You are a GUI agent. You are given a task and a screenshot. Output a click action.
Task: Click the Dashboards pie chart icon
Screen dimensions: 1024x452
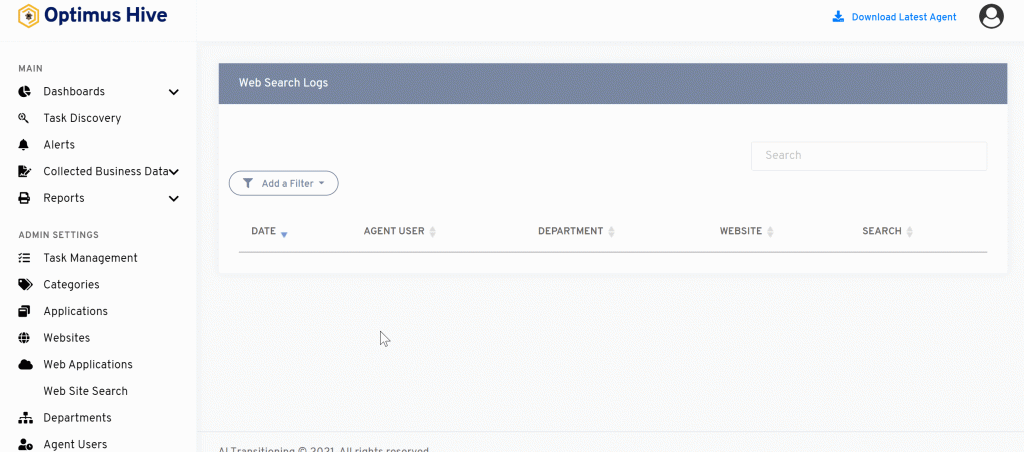click(24, 91)
